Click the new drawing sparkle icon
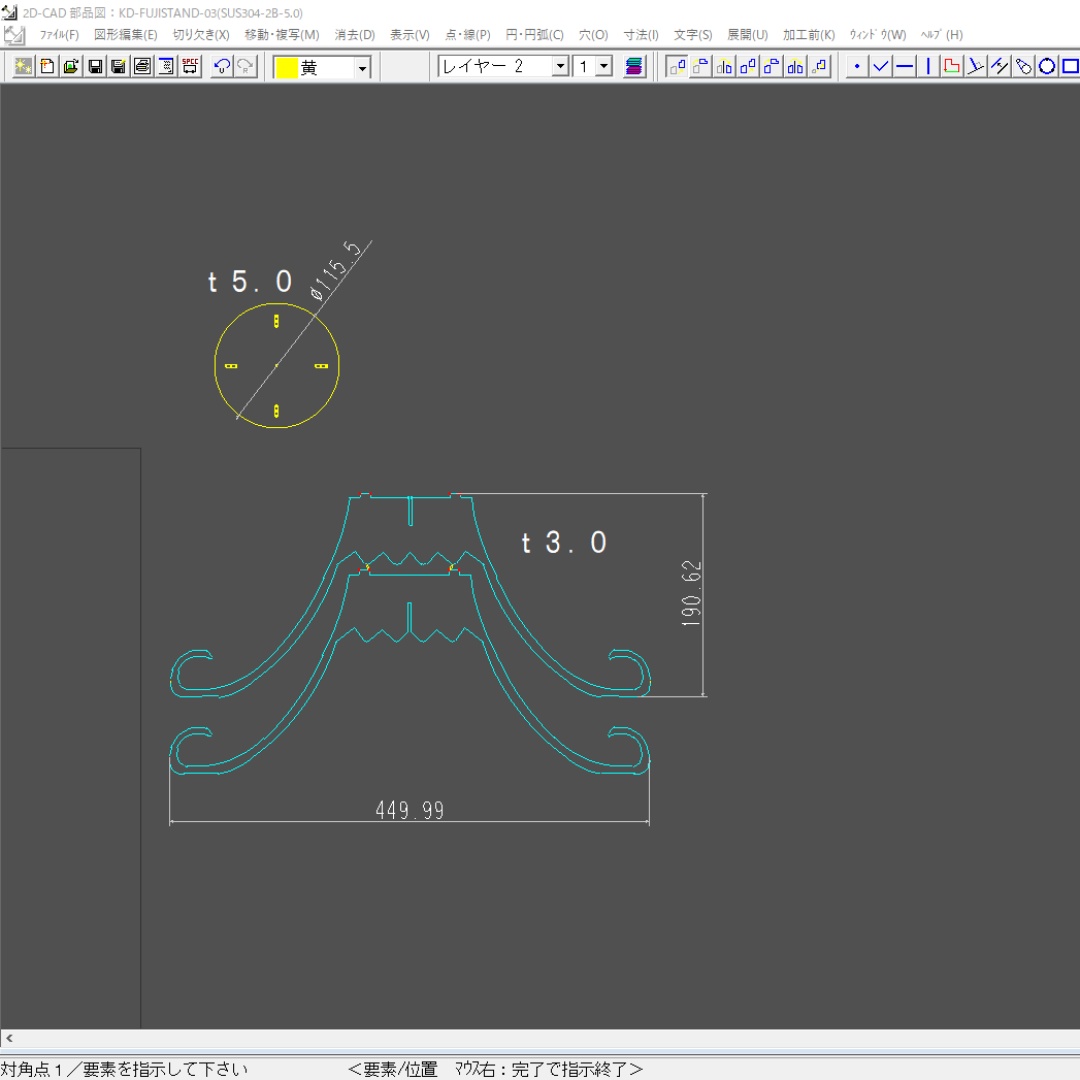1080x1080 pixels. [23, 67]
